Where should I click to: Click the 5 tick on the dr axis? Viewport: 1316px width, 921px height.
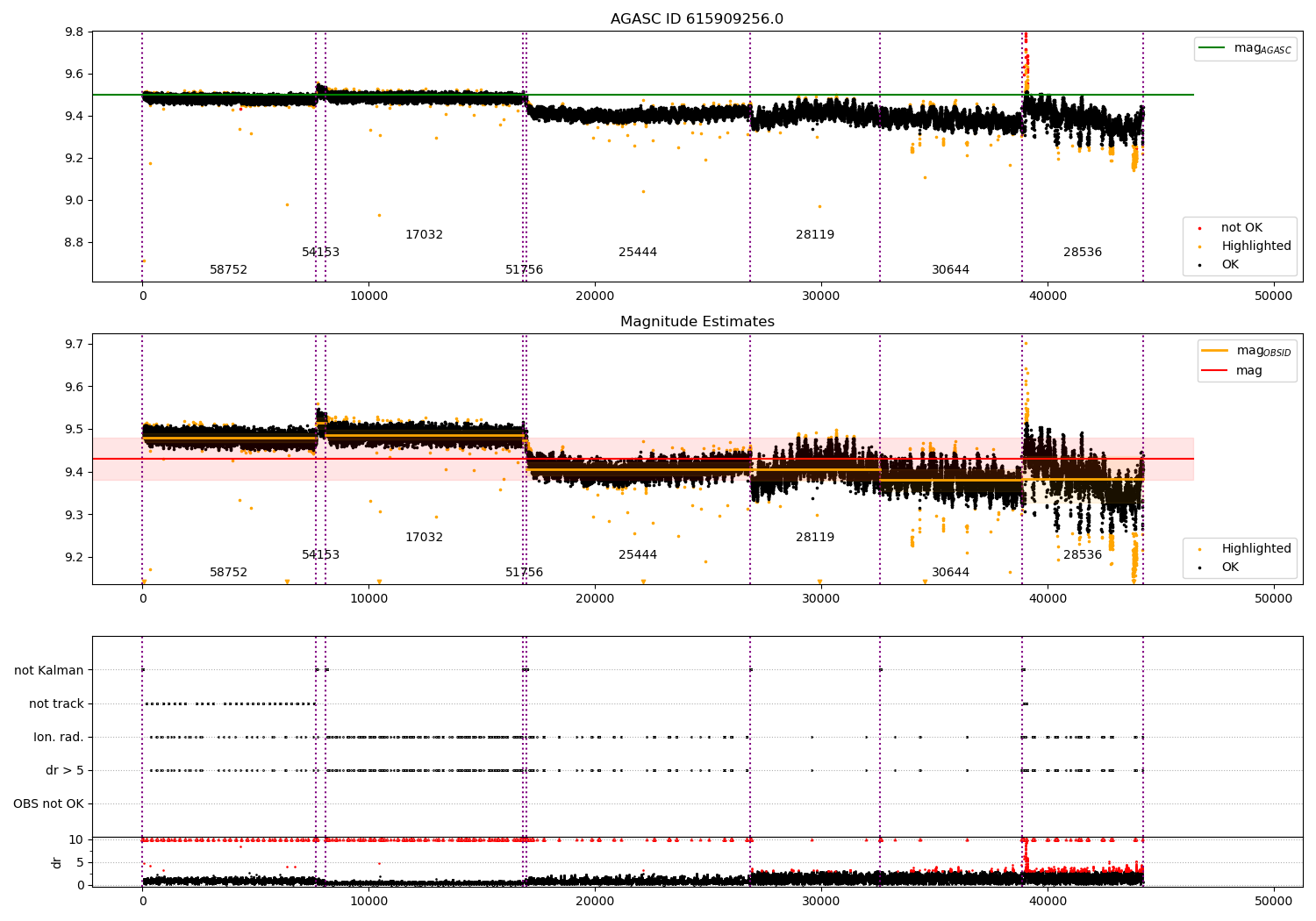pyautogui.click(x=80, y=863)
